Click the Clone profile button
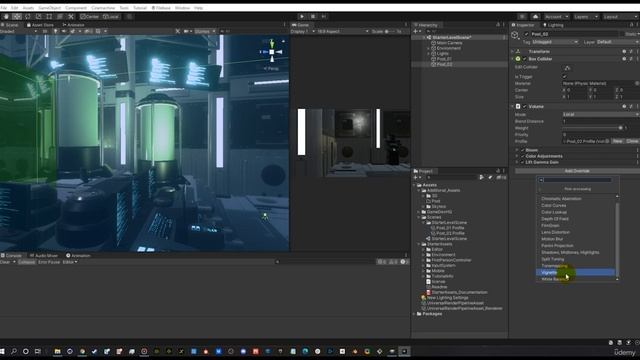The height and width of the screenshot is (360, 640). click(632, 141)
